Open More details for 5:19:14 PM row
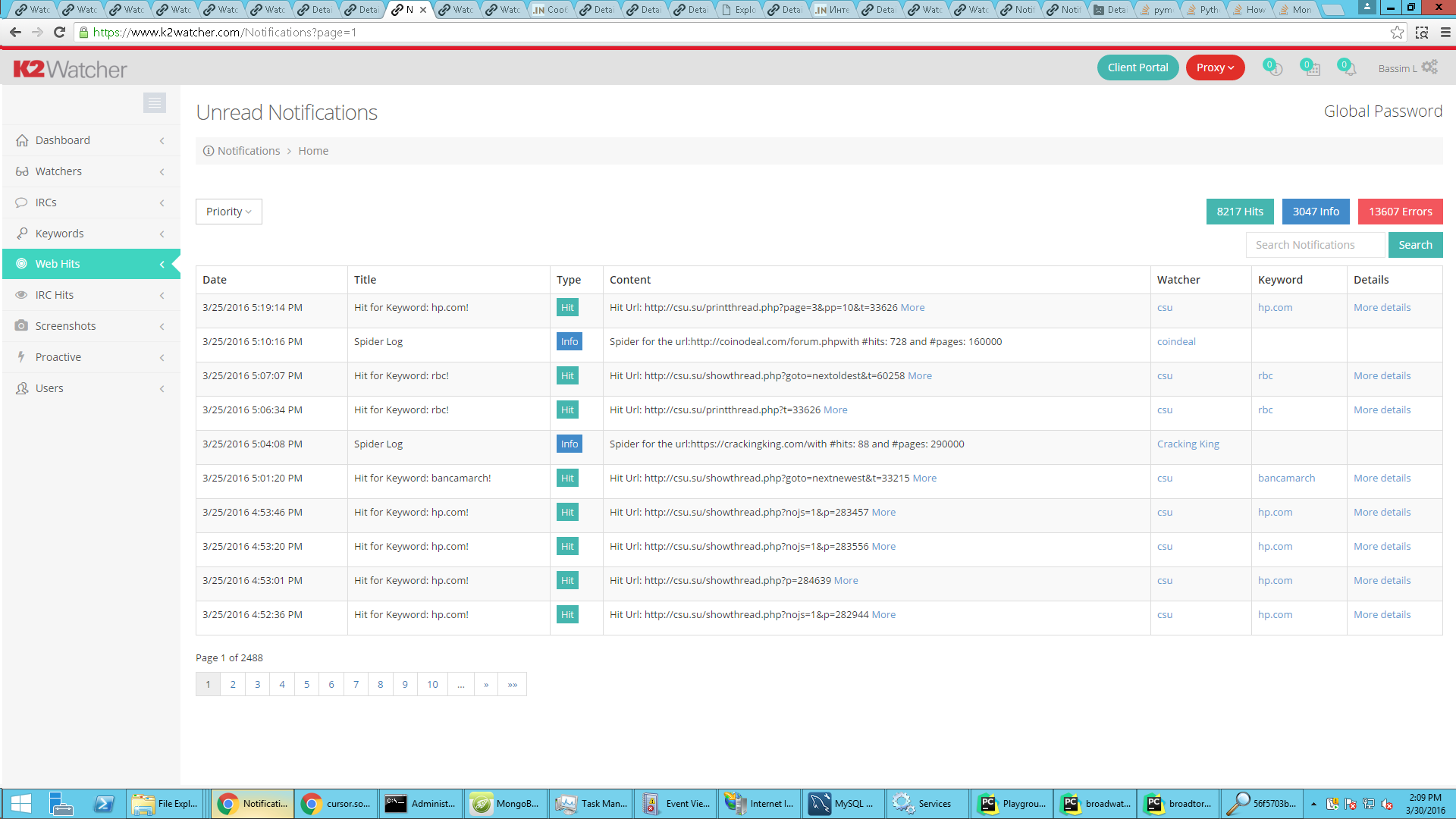The height and width of the screenshot is (819, 1456). [x=1382, y=307]
